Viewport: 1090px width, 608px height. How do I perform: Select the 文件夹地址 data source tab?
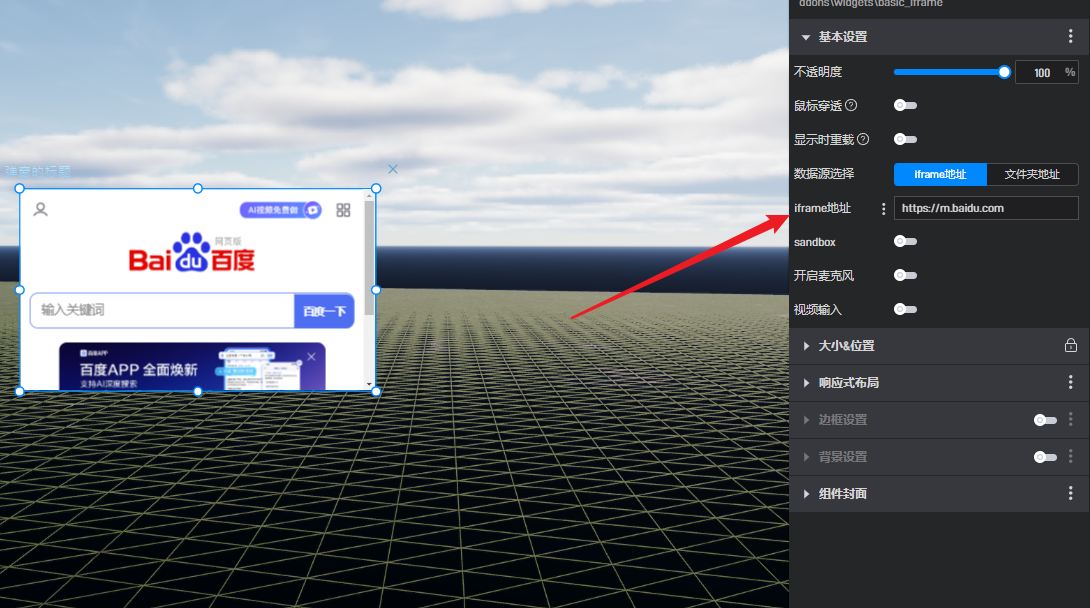coord(1032,174)
